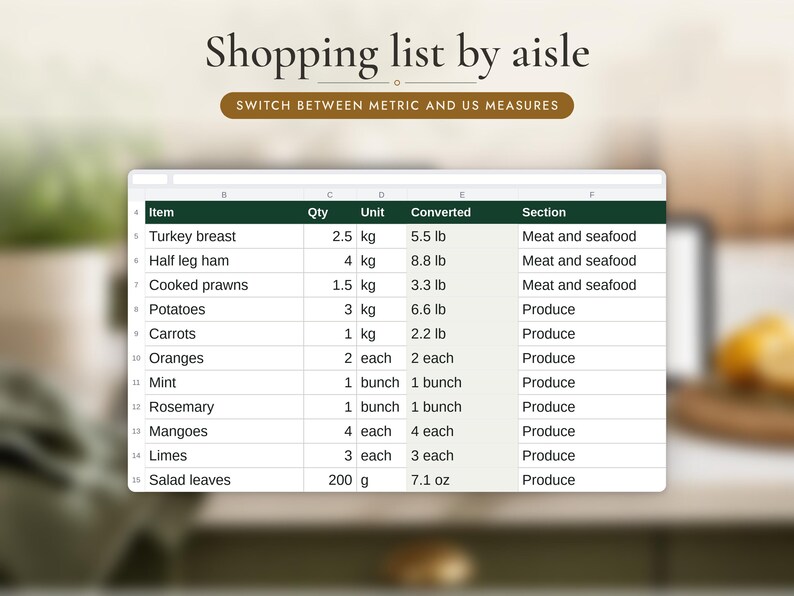Select the Unit header cell

(x=382, y=212)
